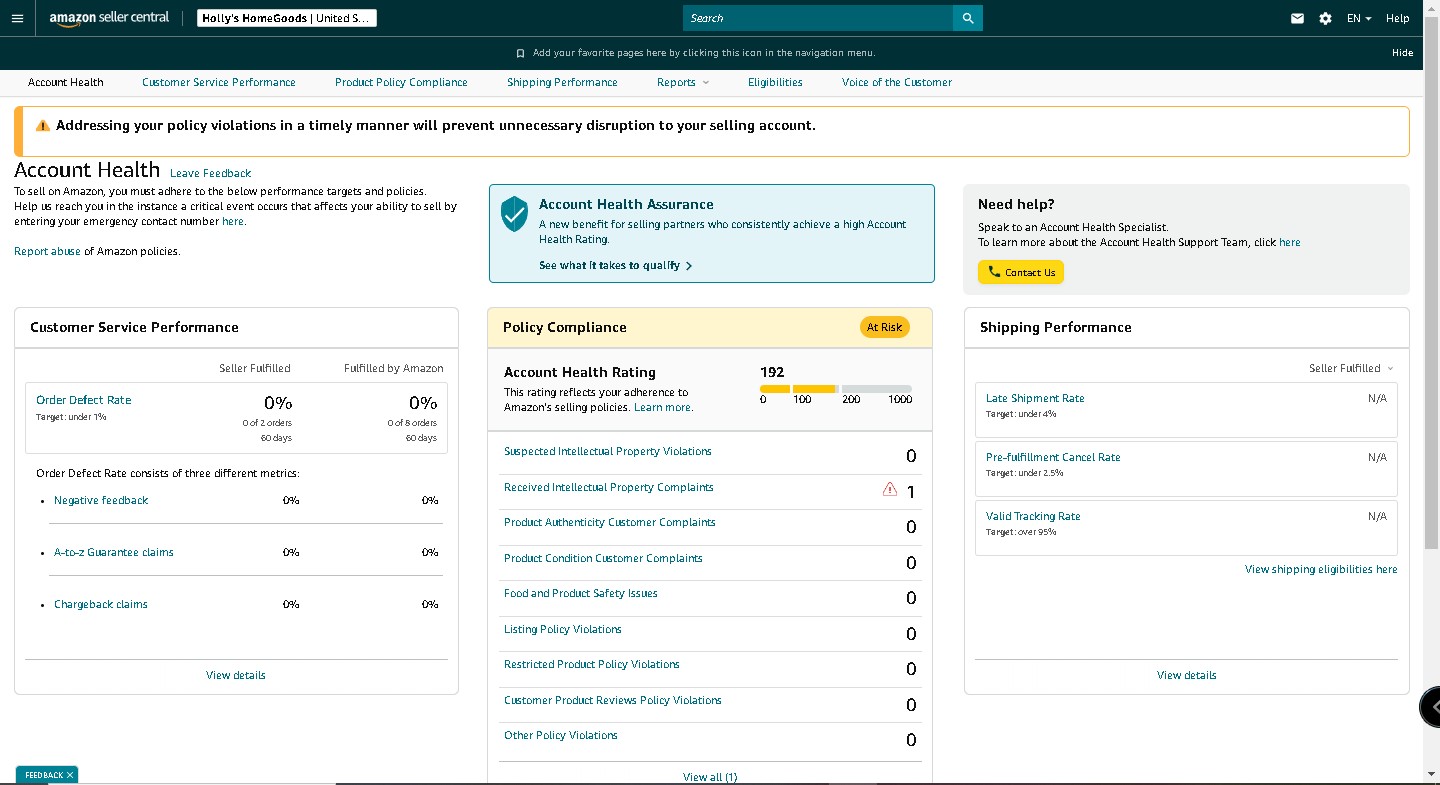Open the settings gear icon
The height and width of the screenshot is (785, 1440).
(x=1325, y=18)
